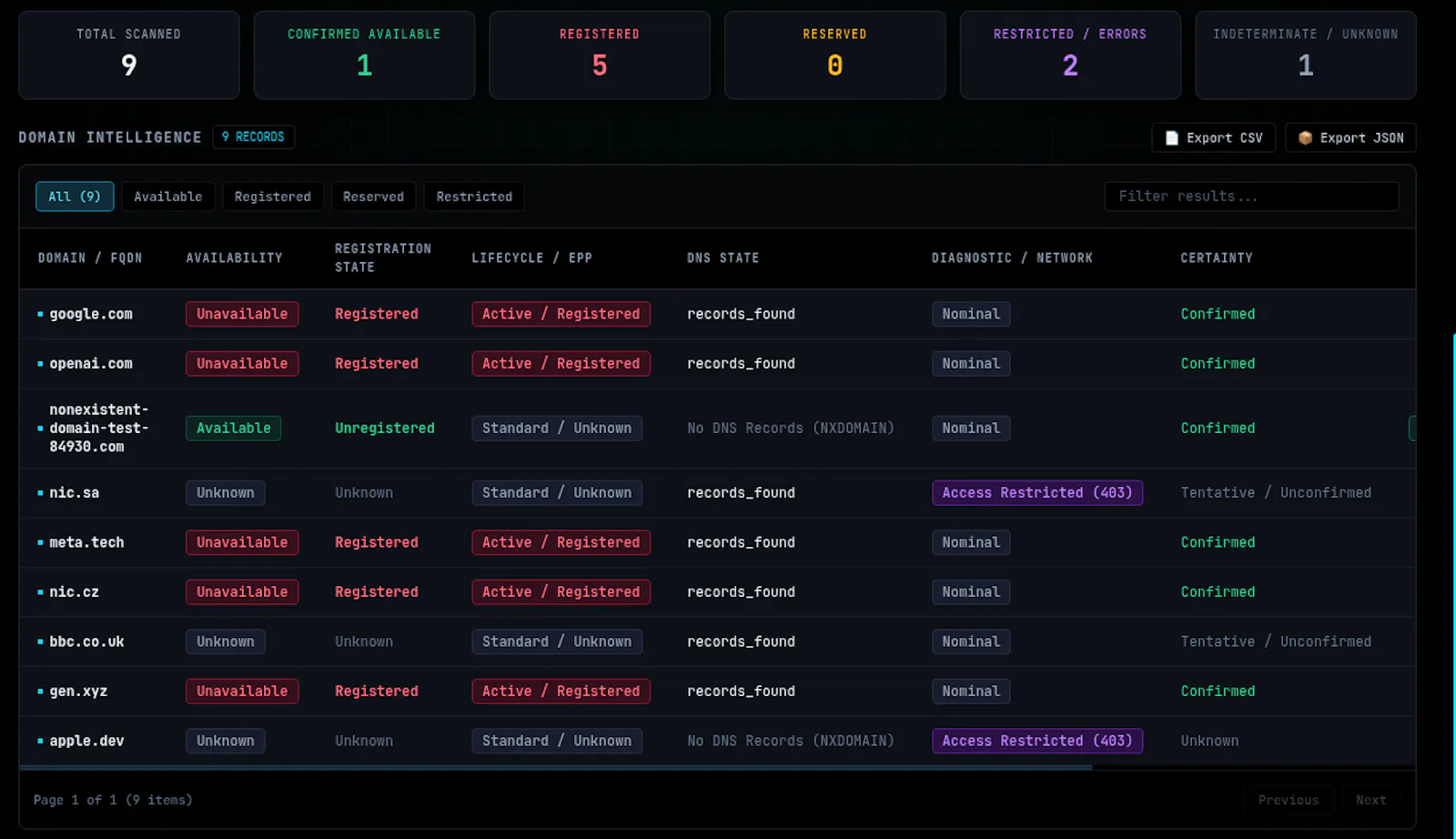Click the Export CSV file icon

click(1172, 138)
